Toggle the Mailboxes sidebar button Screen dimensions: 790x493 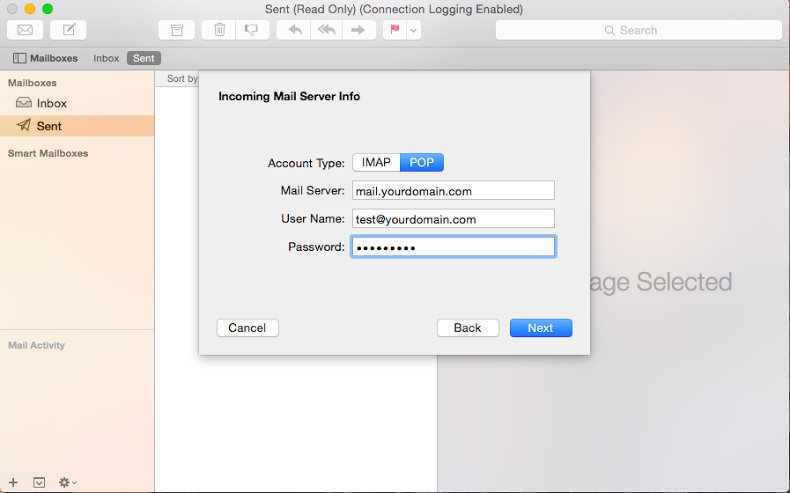(x=46, y=58)
